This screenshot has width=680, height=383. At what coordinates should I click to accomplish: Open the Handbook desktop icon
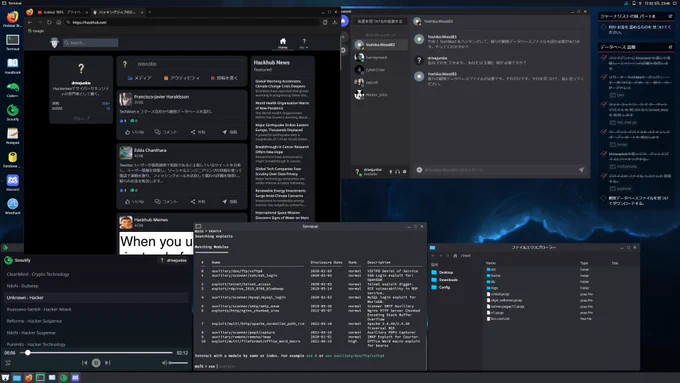pyautogui.click(x=13, y=64)
